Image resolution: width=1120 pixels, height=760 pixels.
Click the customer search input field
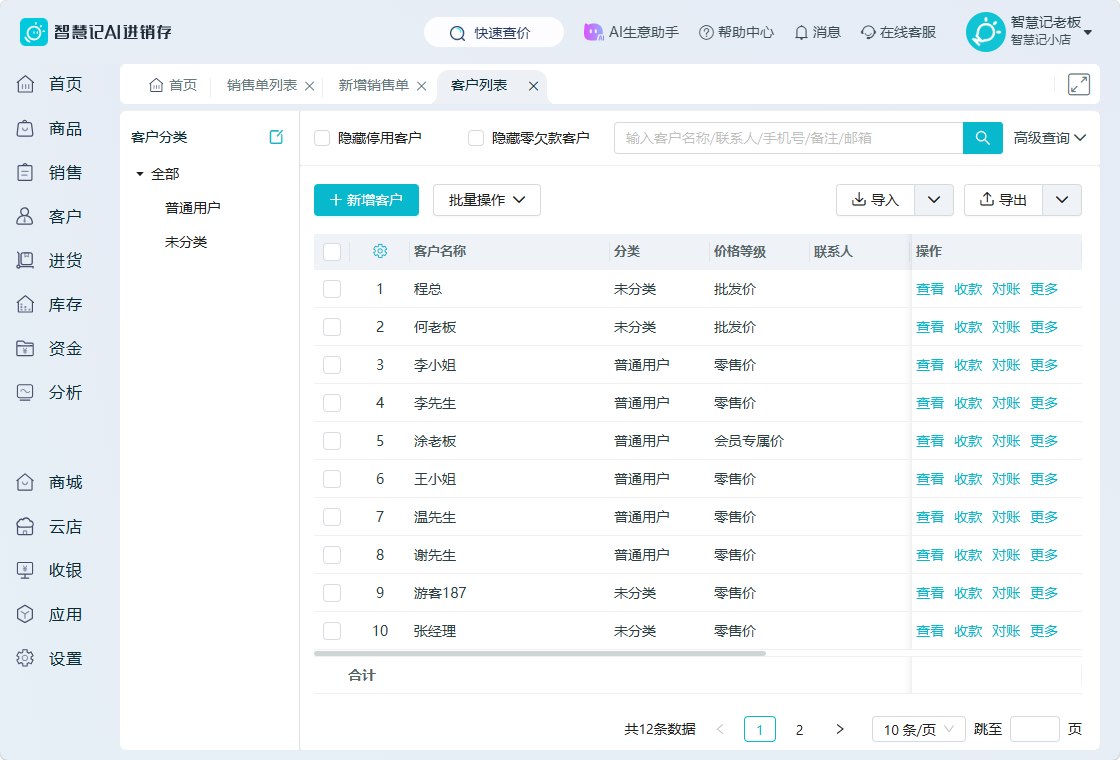point(789,138)
